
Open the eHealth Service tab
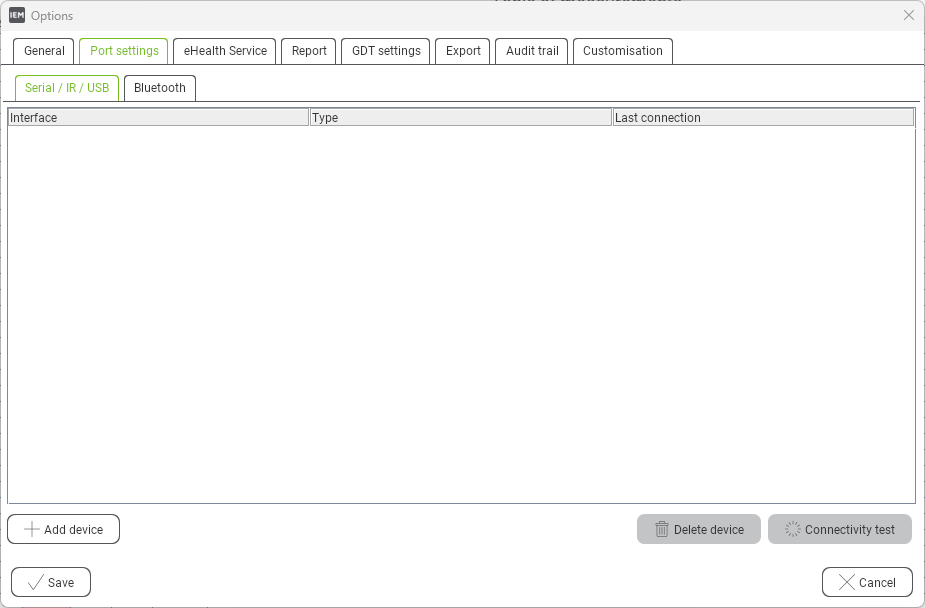[x=225, y=51]
